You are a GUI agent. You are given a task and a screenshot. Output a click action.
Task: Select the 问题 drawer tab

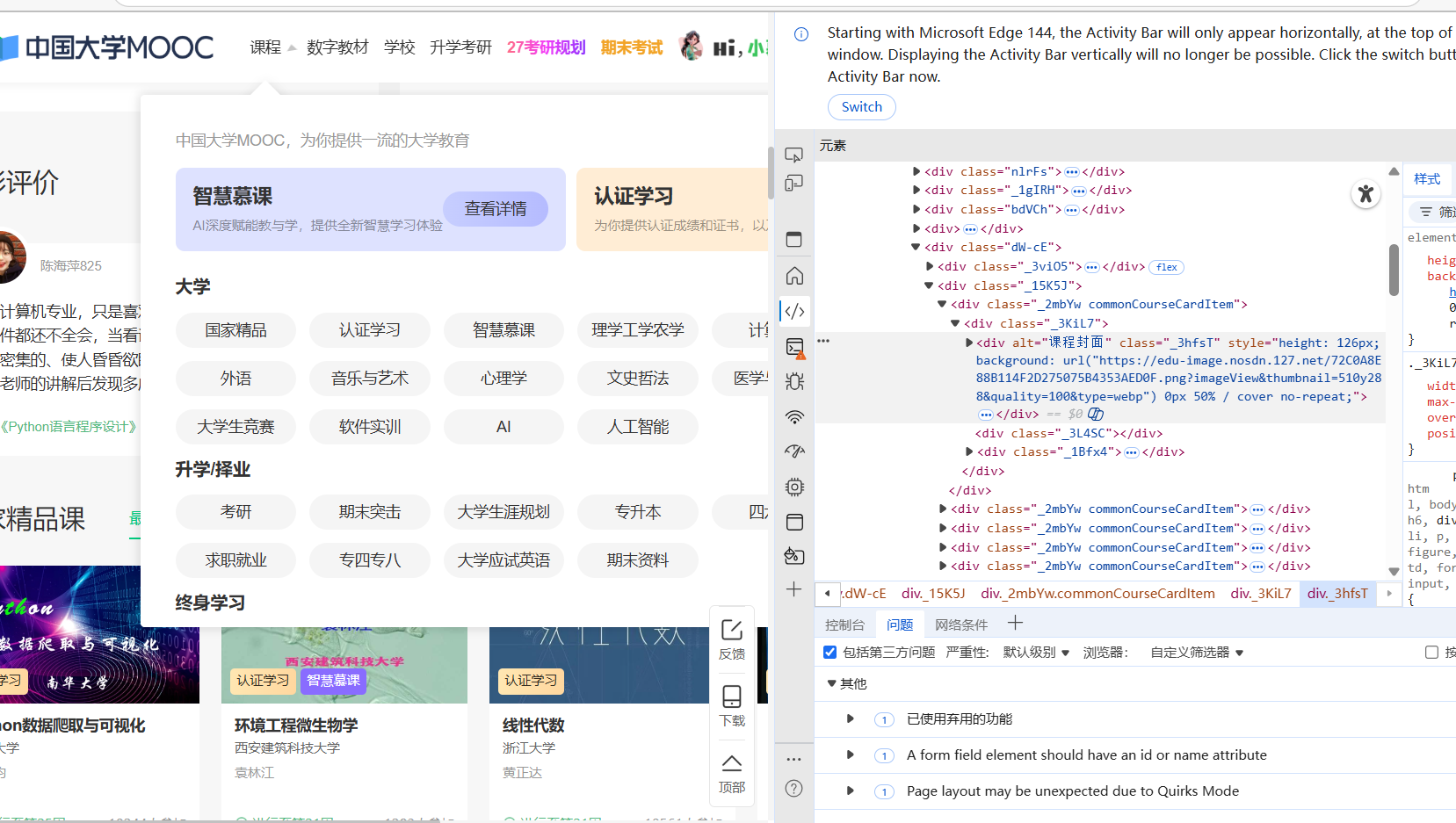click(x=900, y=624)
